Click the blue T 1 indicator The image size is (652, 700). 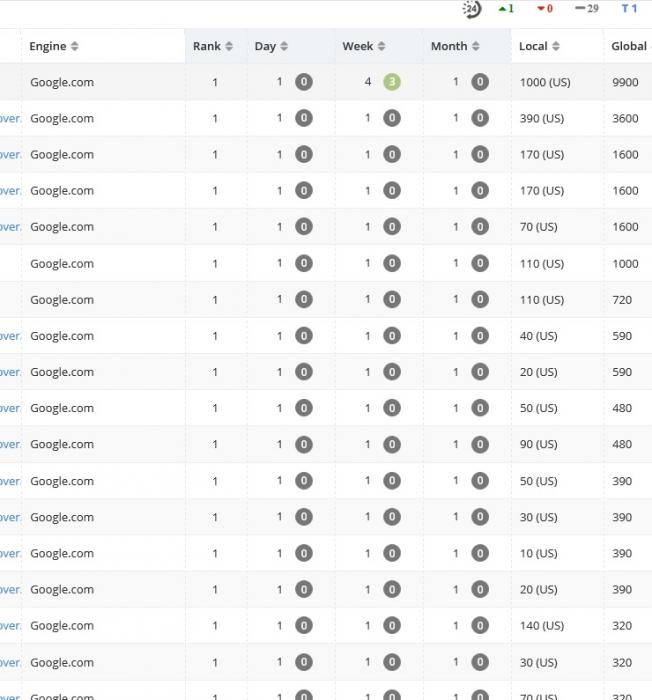tap(629, 8)
